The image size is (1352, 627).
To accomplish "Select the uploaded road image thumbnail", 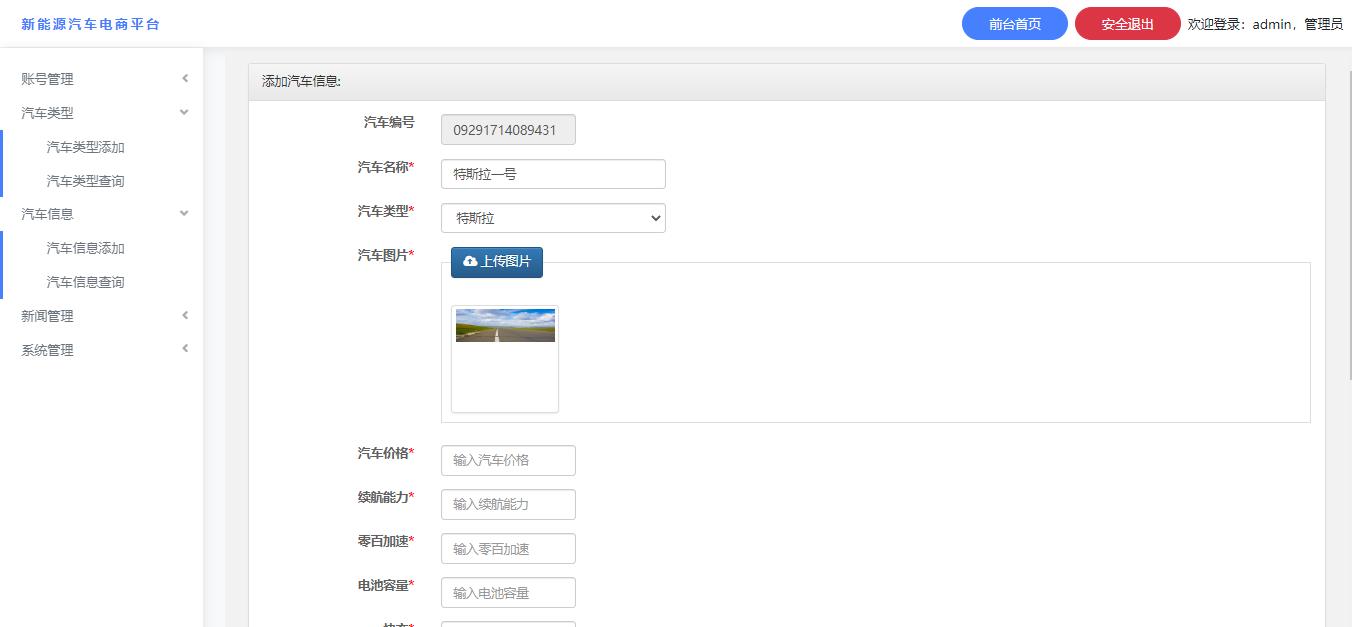I will coord(505,326).
